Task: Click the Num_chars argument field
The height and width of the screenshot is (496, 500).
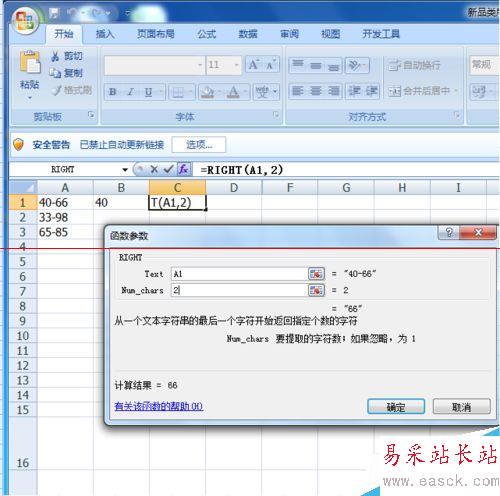Action: coord(240,290)
